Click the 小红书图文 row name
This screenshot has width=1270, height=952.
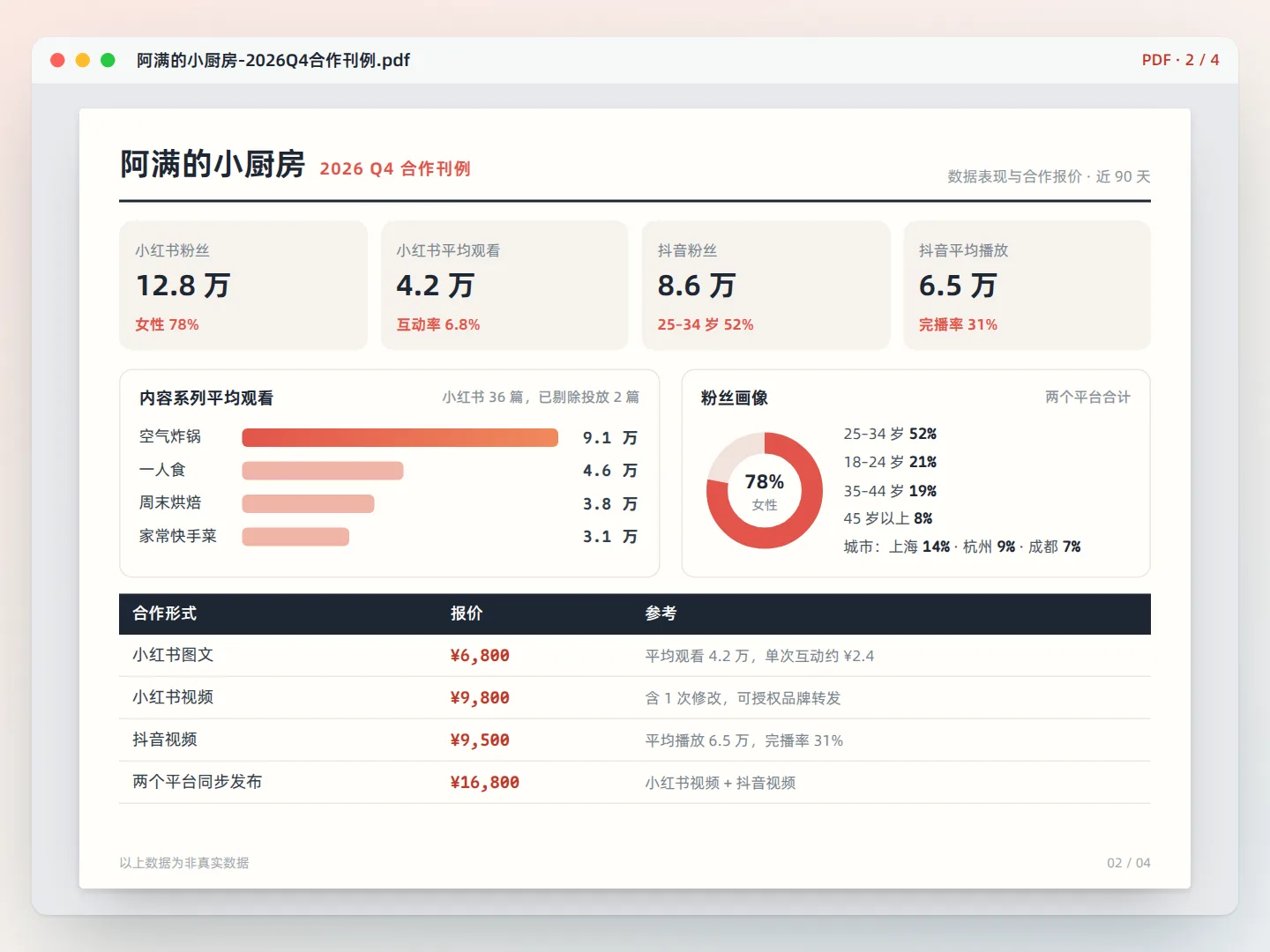coord(173,655)
